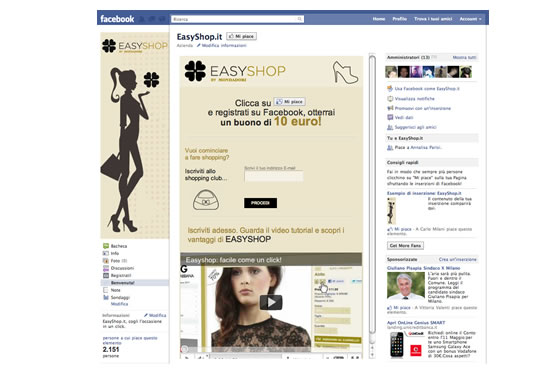Click Mostra tutti administrators link
This screenshot has width=560, height=382.
click(x=464, y=57)
